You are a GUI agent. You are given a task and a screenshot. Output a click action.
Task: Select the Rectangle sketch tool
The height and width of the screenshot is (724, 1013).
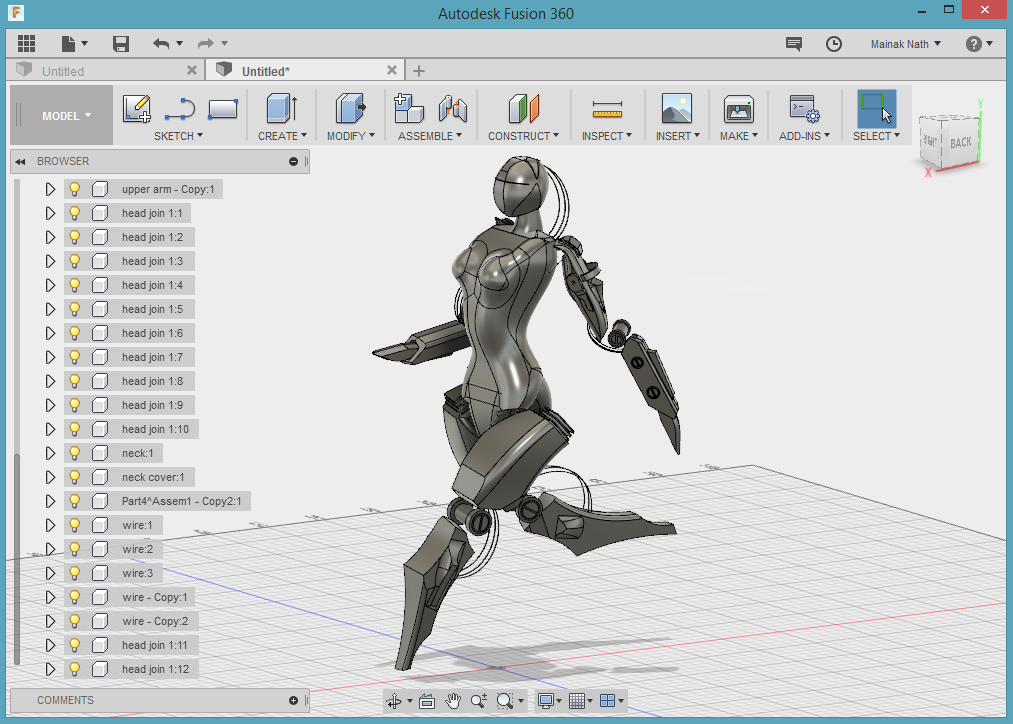(223, 109)
